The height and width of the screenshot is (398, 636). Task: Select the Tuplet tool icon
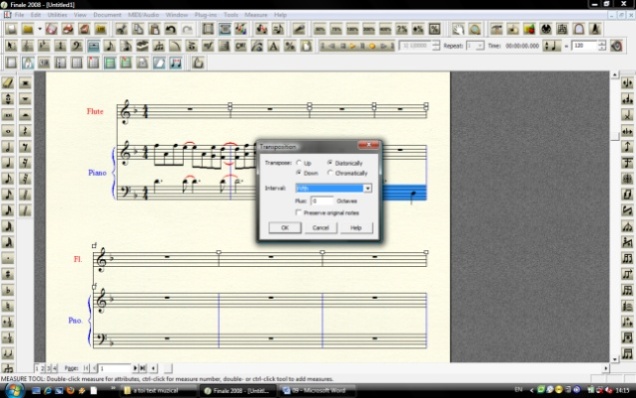pos(159,46)
